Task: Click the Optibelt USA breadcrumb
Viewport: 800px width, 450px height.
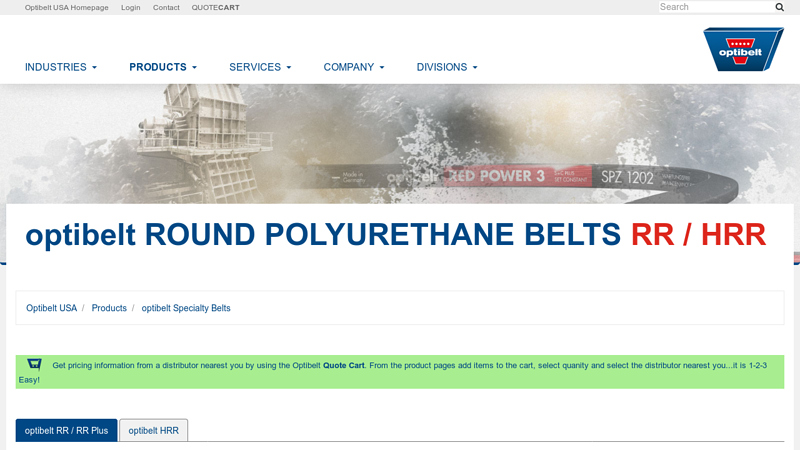Action: click(x=52, y=308)
